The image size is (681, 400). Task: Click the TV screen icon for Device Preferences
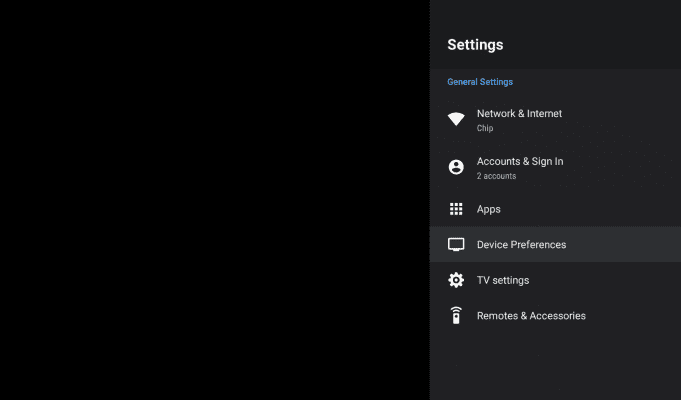point(456,245)
